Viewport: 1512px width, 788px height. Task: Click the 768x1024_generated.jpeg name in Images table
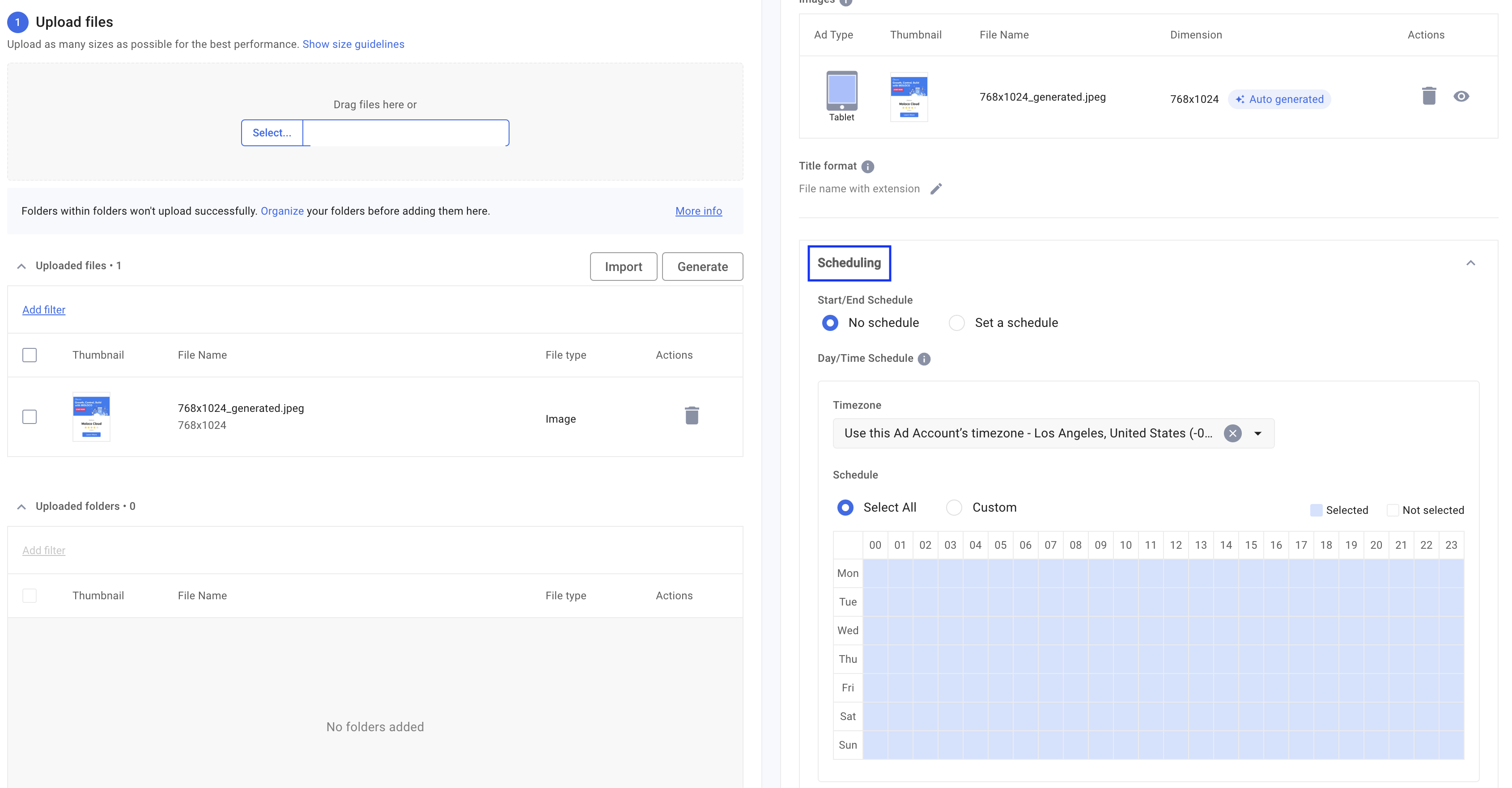tap(1042, 97)
